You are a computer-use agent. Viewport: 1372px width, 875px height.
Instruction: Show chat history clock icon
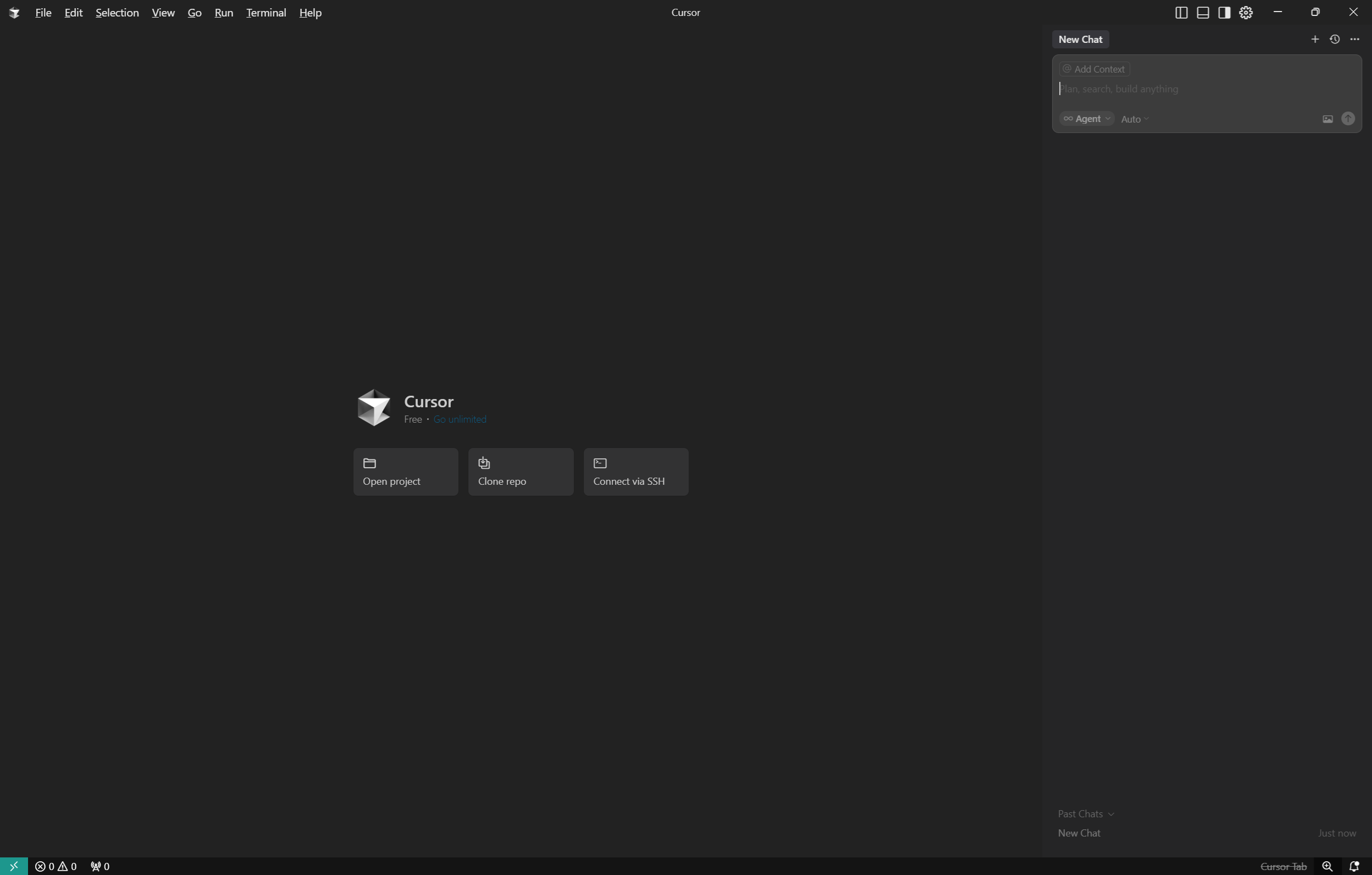[x=1335, y=40]
